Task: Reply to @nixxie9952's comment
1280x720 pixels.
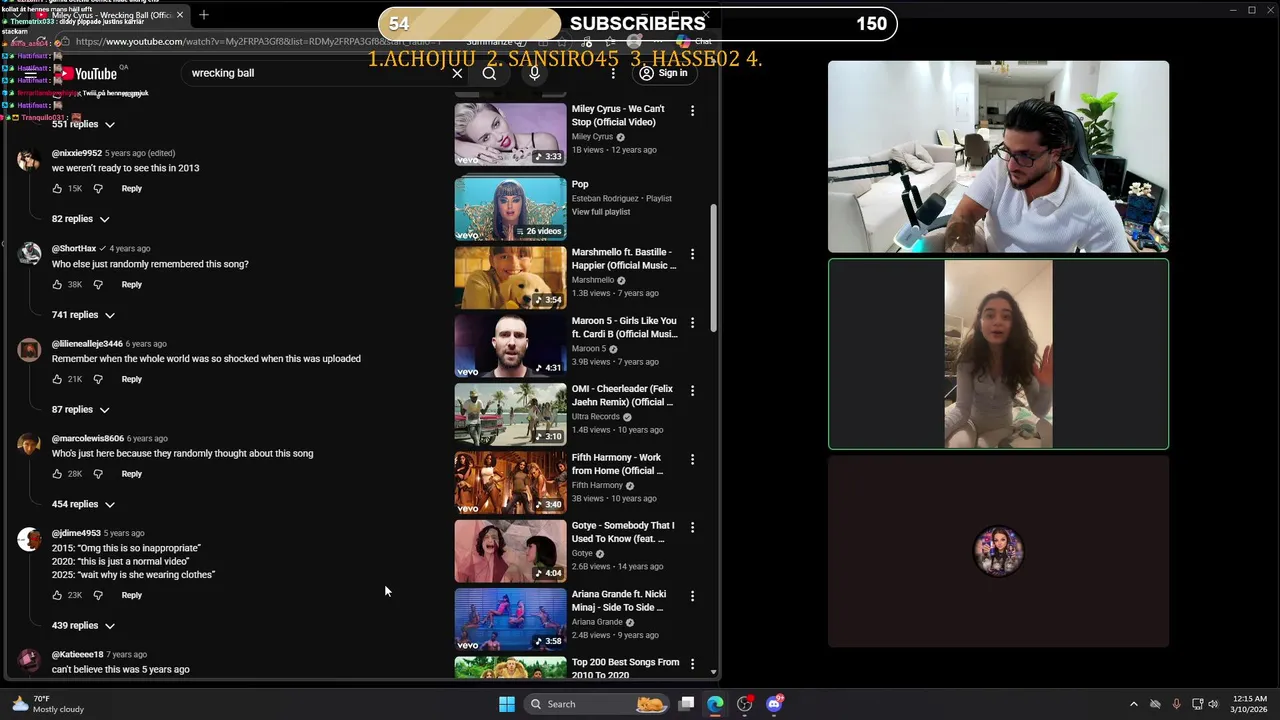Action: [132, 188]
